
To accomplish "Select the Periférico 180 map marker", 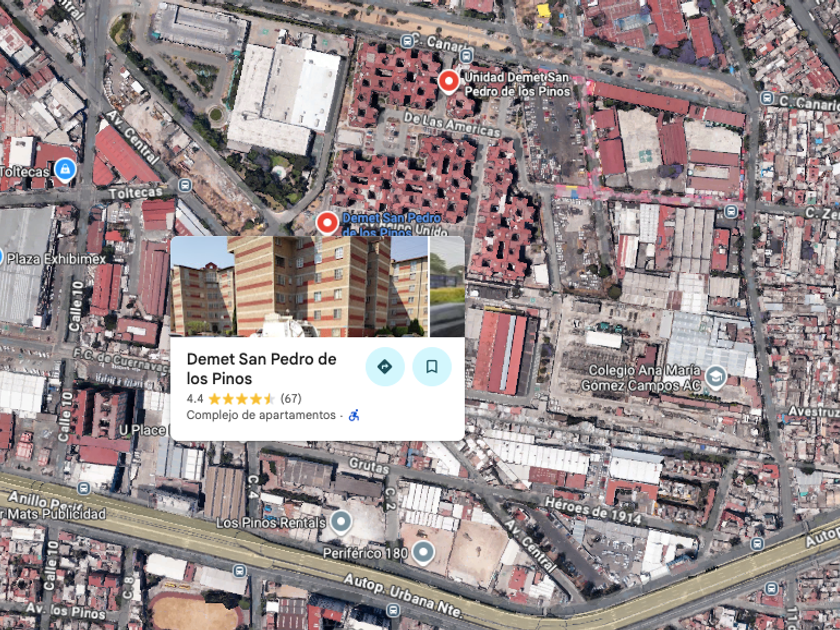I will 423,552.
